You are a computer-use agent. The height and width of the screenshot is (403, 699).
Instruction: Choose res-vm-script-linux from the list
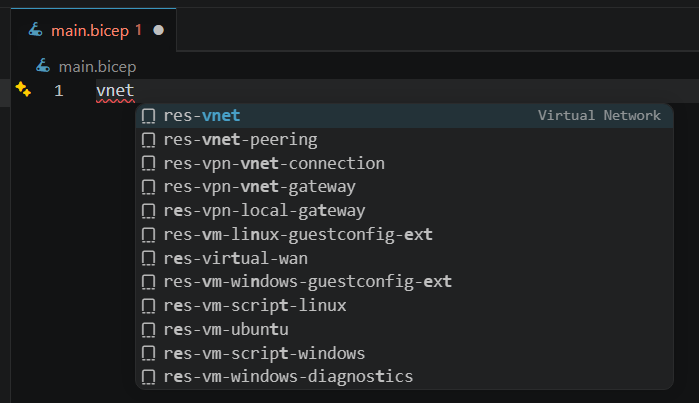(x=255, y=305)
